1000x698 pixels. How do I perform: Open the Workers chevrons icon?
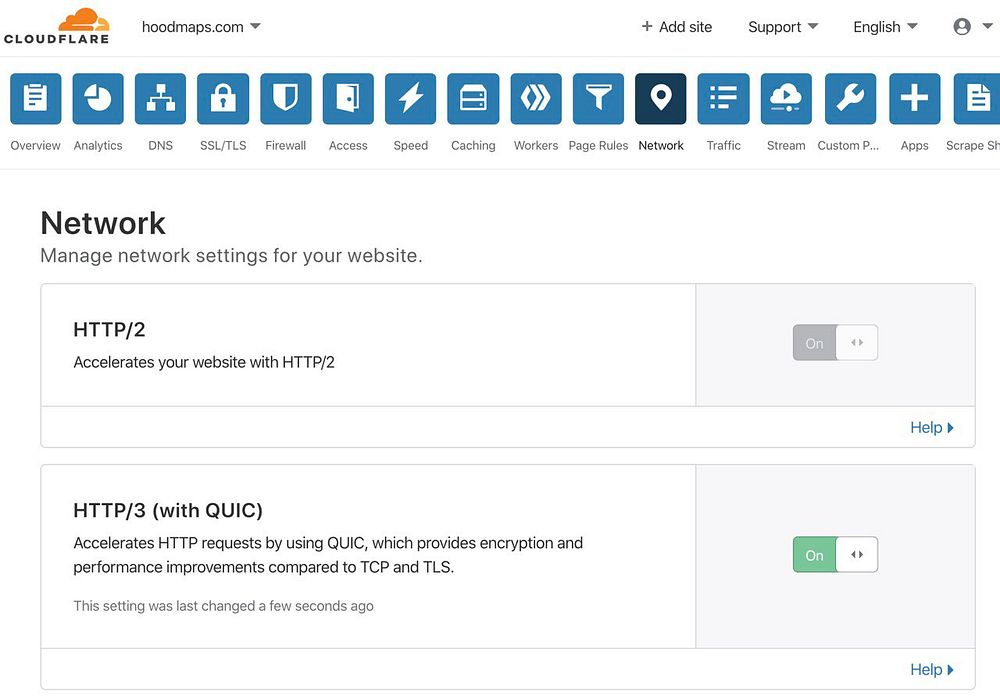[536, 98]
